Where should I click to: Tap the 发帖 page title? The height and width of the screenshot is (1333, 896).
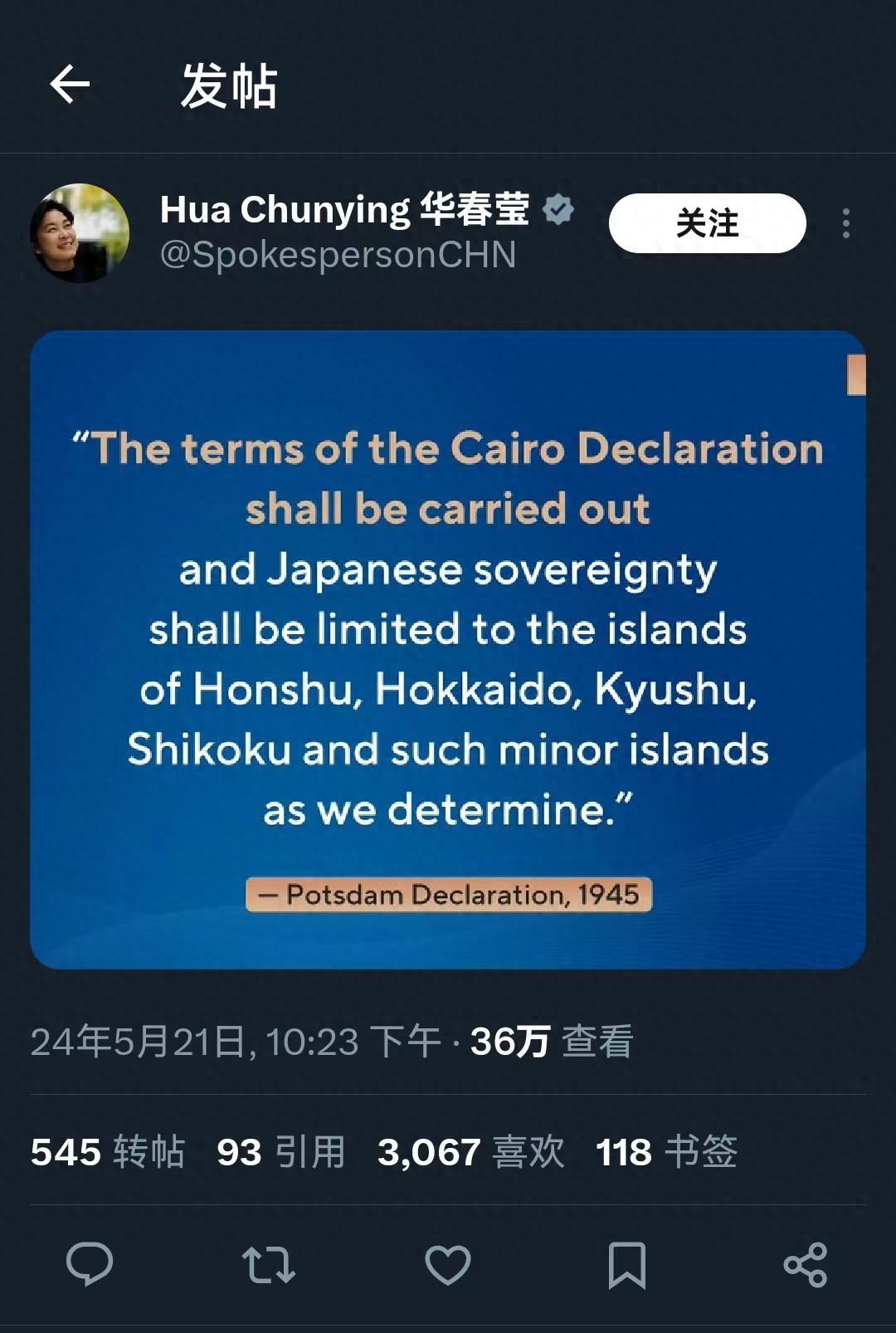pyautogui.click(x=229, y=85)
